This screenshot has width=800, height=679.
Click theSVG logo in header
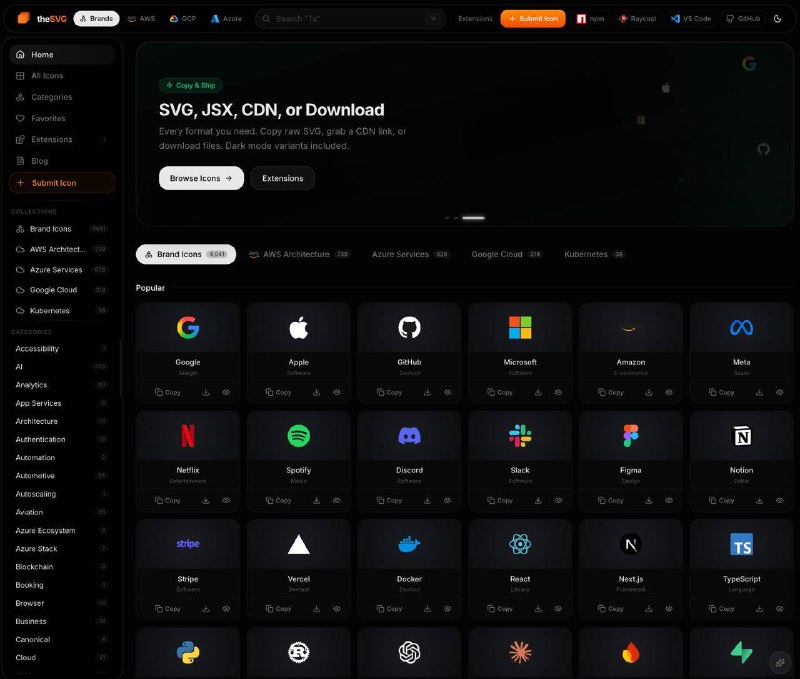point(42,18)
